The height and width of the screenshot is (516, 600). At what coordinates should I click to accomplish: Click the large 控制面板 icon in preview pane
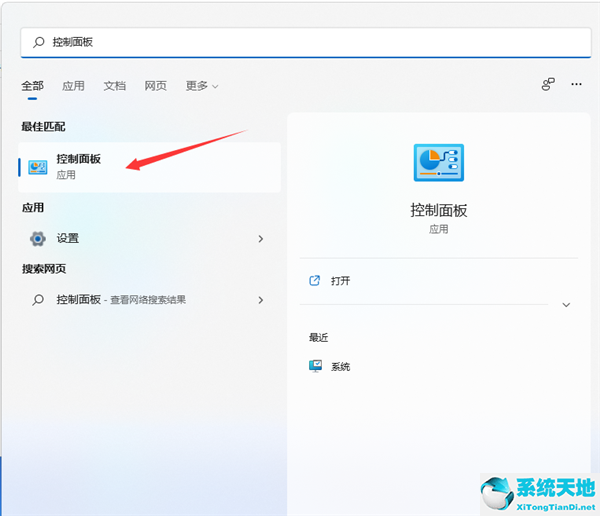click(x=439, y=163)
